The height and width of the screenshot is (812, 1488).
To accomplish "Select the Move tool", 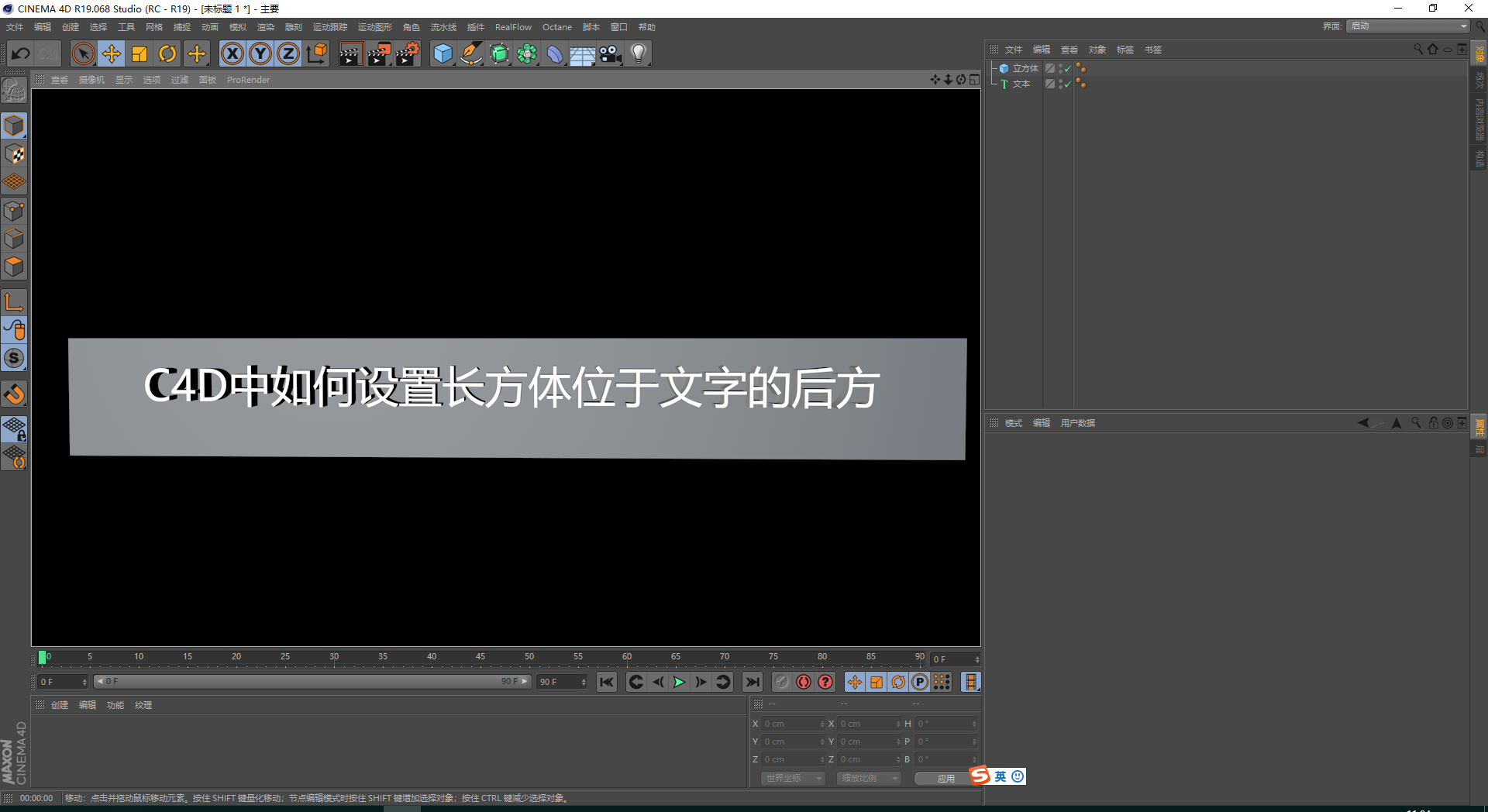I will (x=112, y=53).
